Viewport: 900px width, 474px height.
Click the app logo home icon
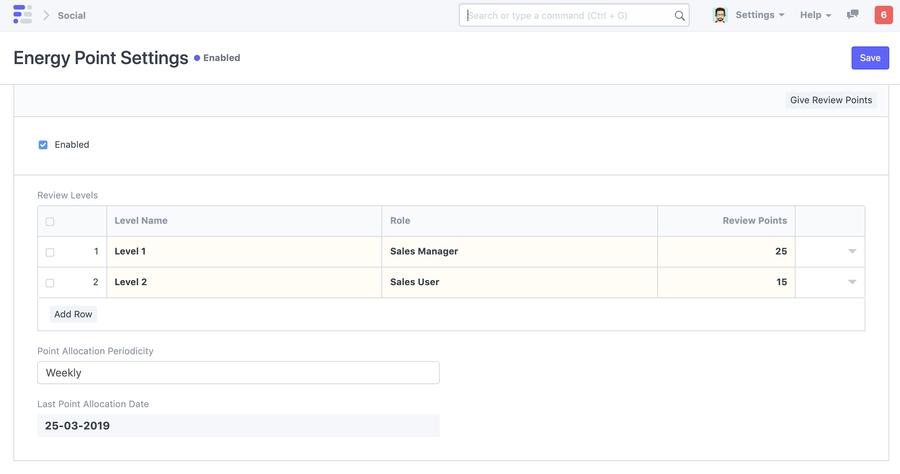(x=22, y=15)
